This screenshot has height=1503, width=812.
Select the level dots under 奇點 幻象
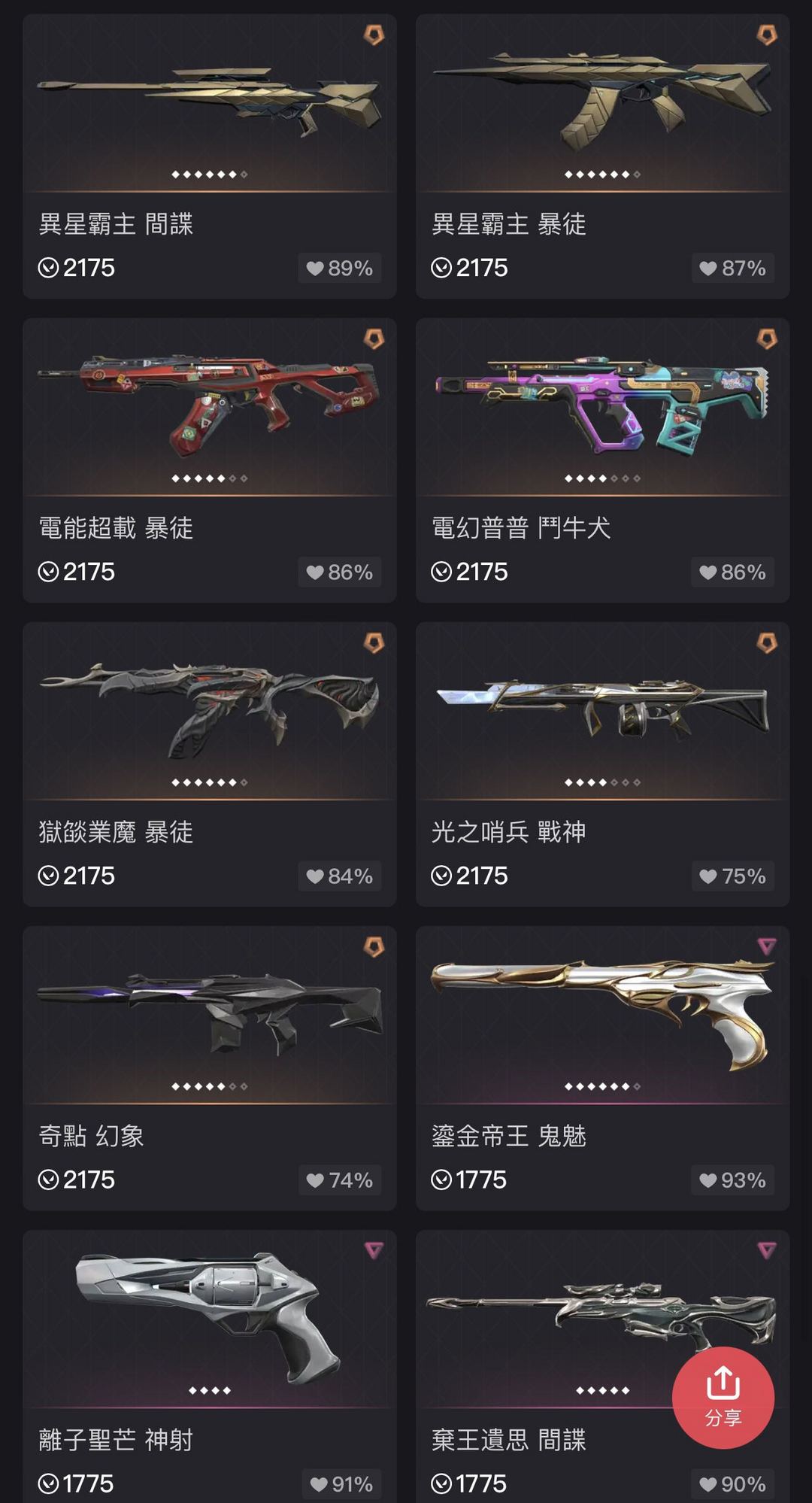click(210, 1086)
